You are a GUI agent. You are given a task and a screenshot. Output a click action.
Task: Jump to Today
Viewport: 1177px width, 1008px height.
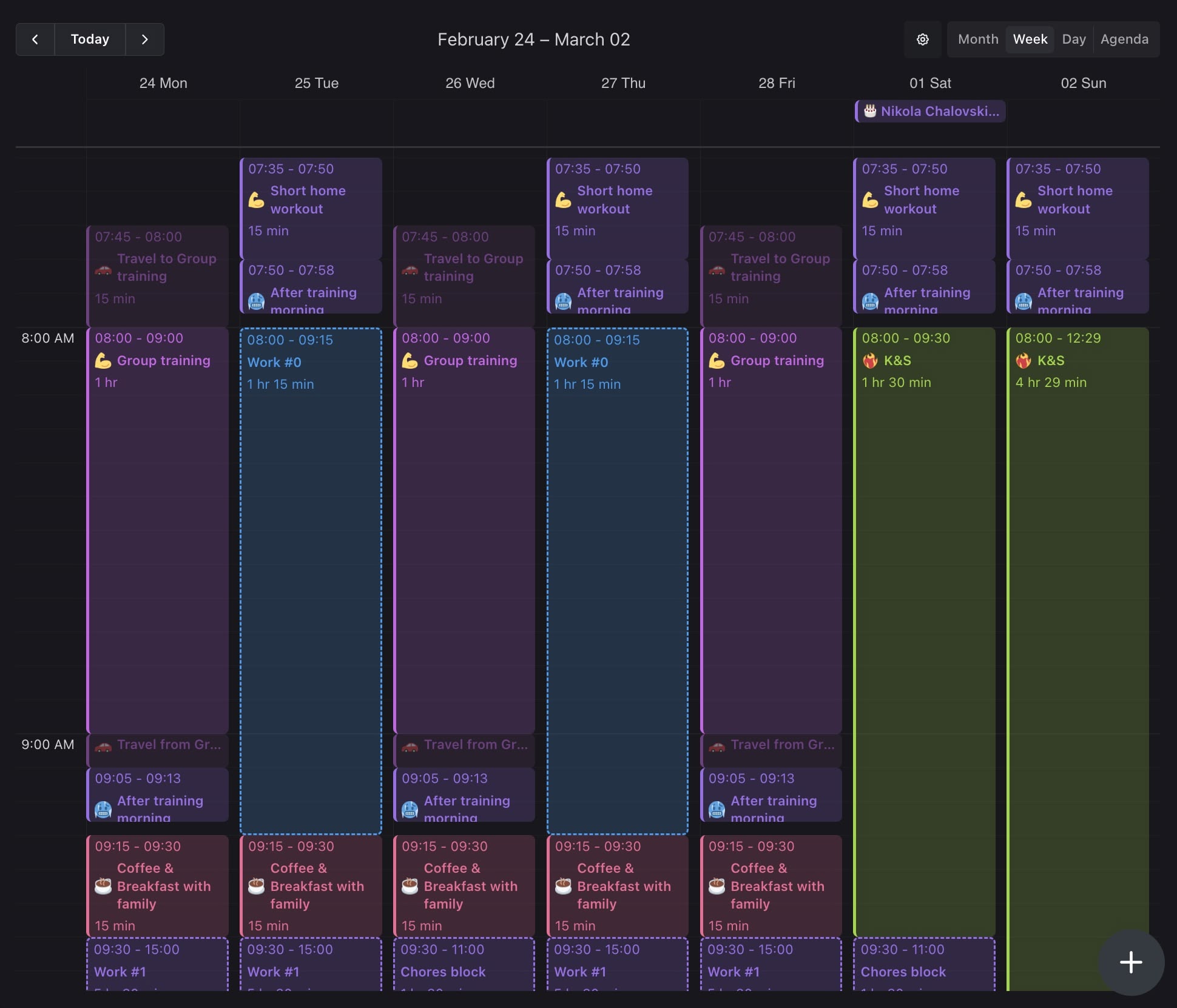[x=90, y=39]
